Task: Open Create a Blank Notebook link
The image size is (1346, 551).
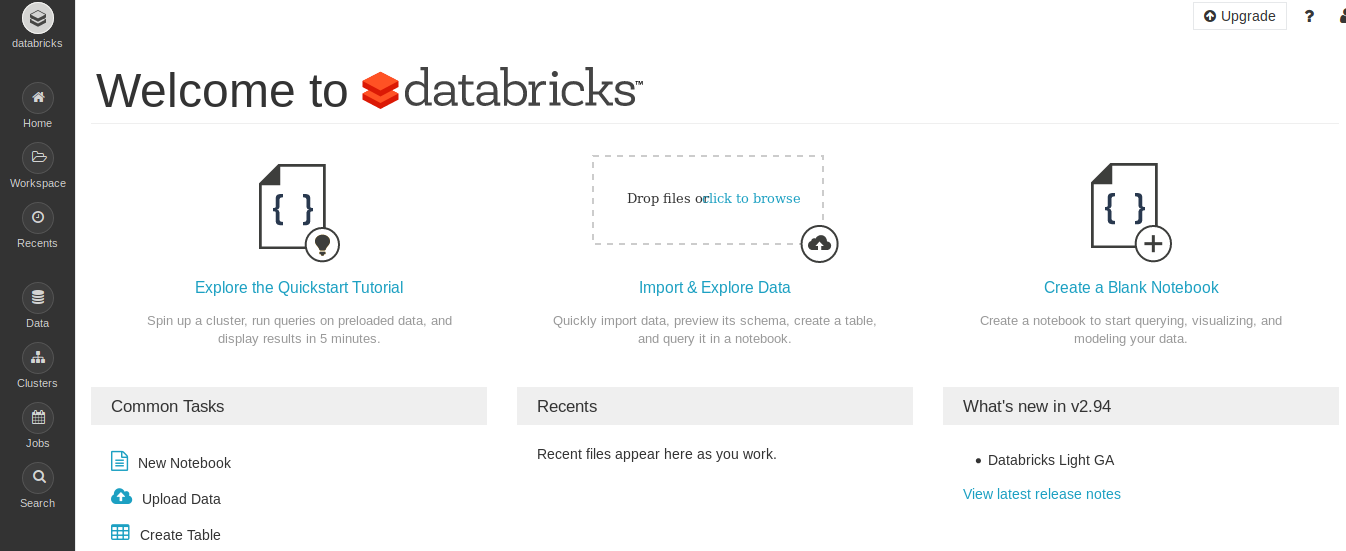Action: (1131, 288)
